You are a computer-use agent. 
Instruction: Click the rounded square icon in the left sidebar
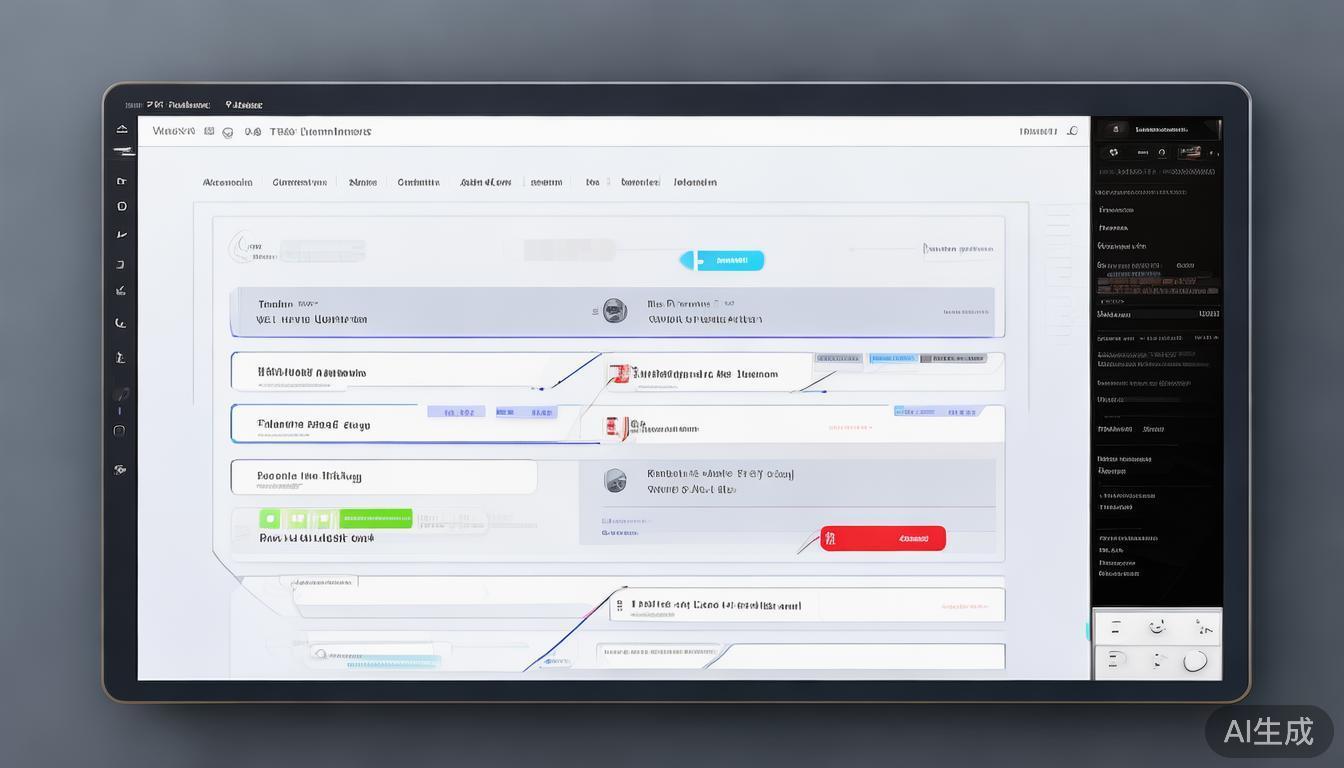point(120,431)
